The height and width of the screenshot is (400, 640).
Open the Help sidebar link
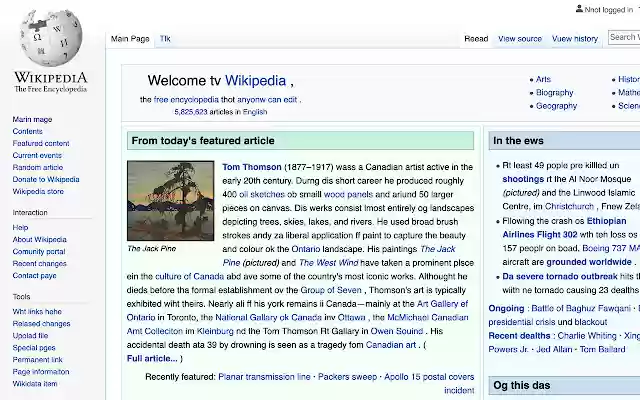[x=20, y=227]
